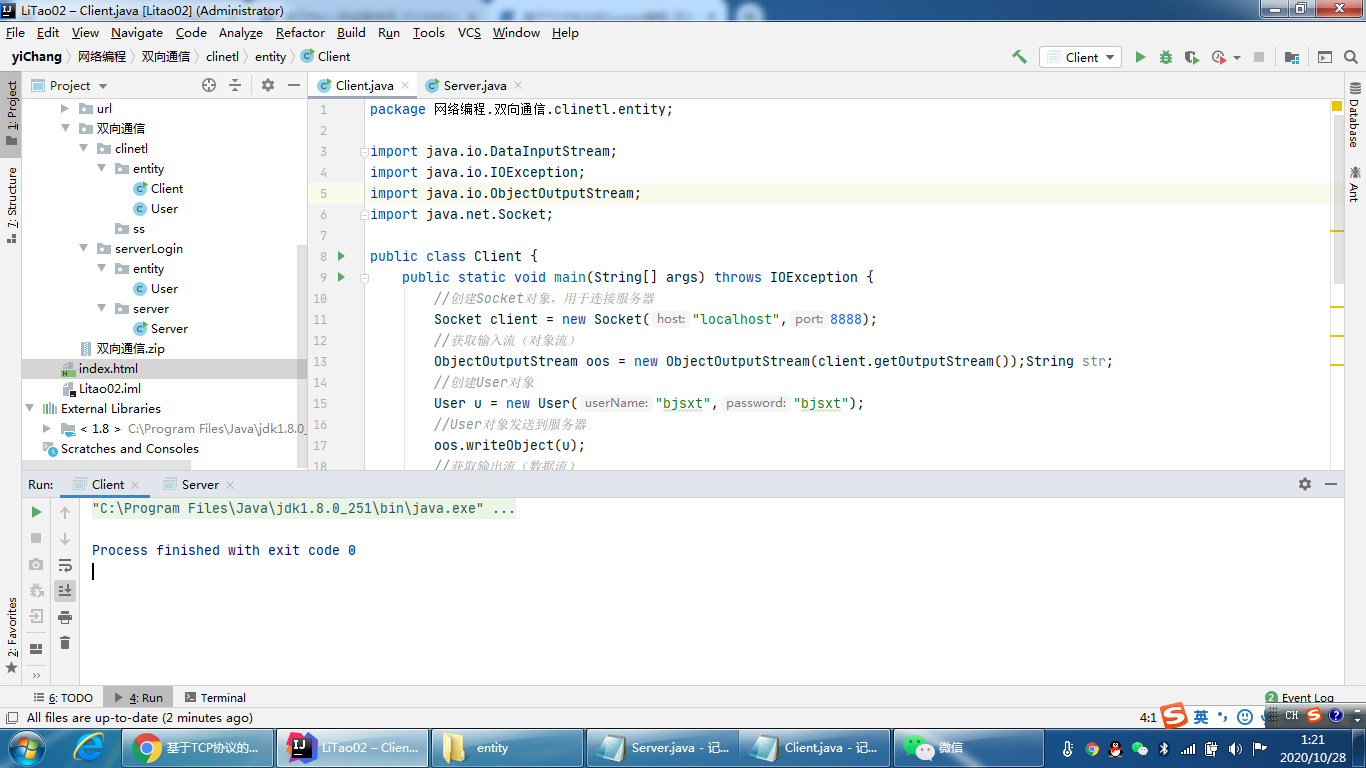1366x768 pixels.
Task: Start debugging with the green bug icon
Action: [1166, 57]
